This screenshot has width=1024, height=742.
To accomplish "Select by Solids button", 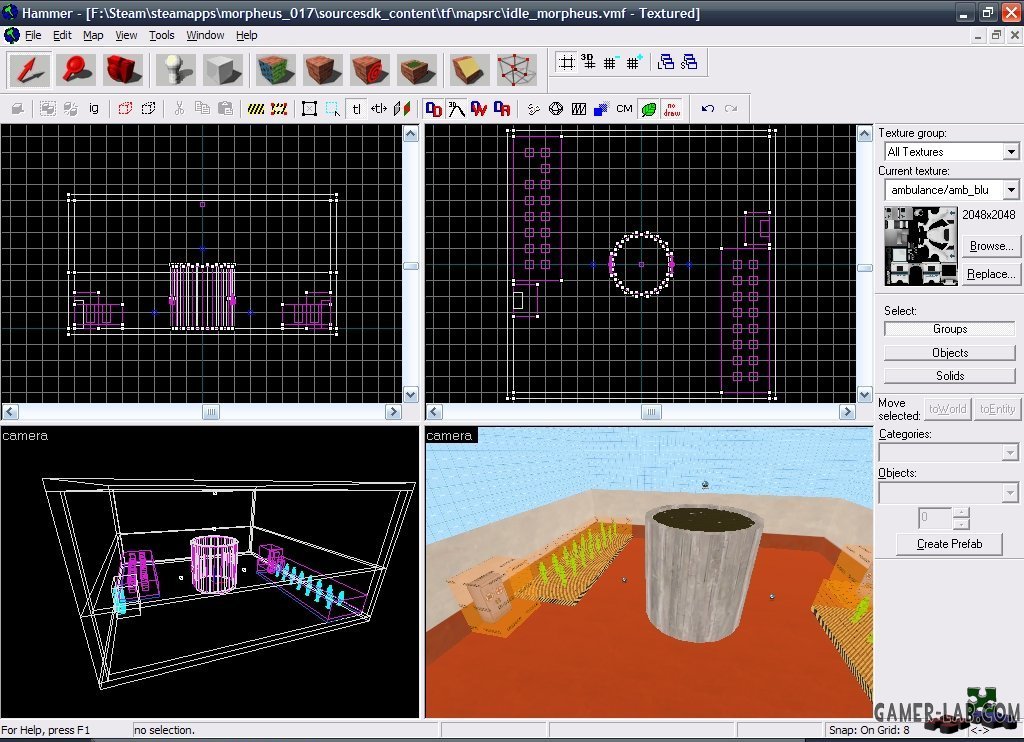I will point(950,376).
